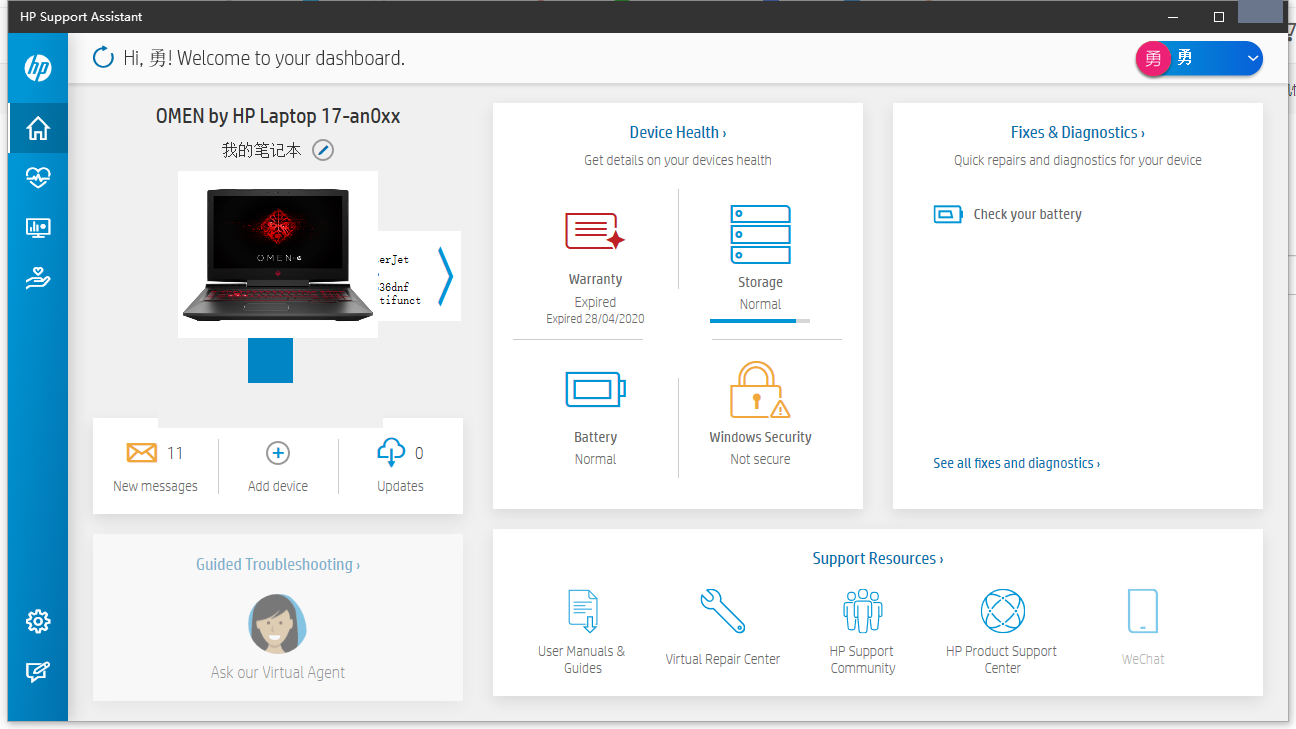Expand the account dropdown in the header
Image resolution: width=1296 pixels, height=729 pixels.
click(1251, 58)
